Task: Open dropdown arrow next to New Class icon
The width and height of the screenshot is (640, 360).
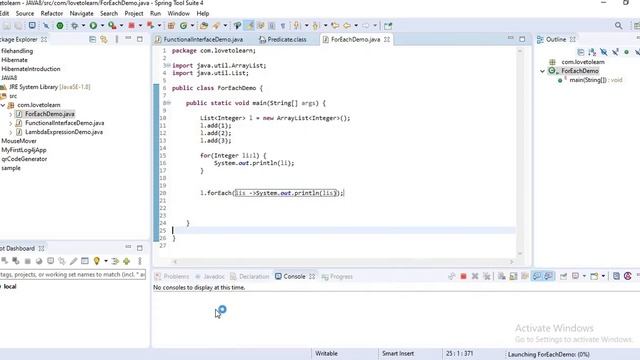Action: [x=192, y=26]
